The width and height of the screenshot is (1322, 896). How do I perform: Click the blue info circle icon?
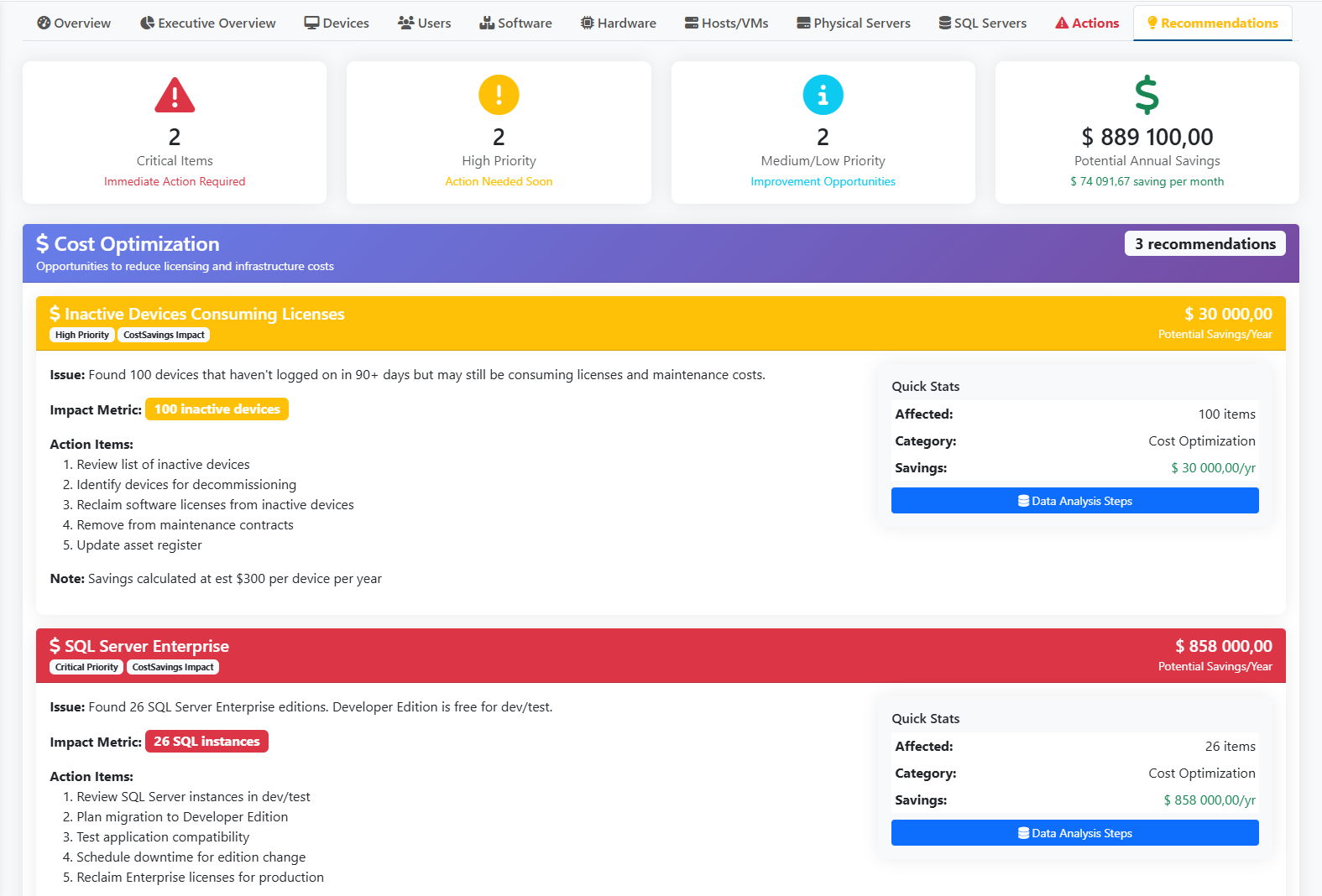click(823, 95)
